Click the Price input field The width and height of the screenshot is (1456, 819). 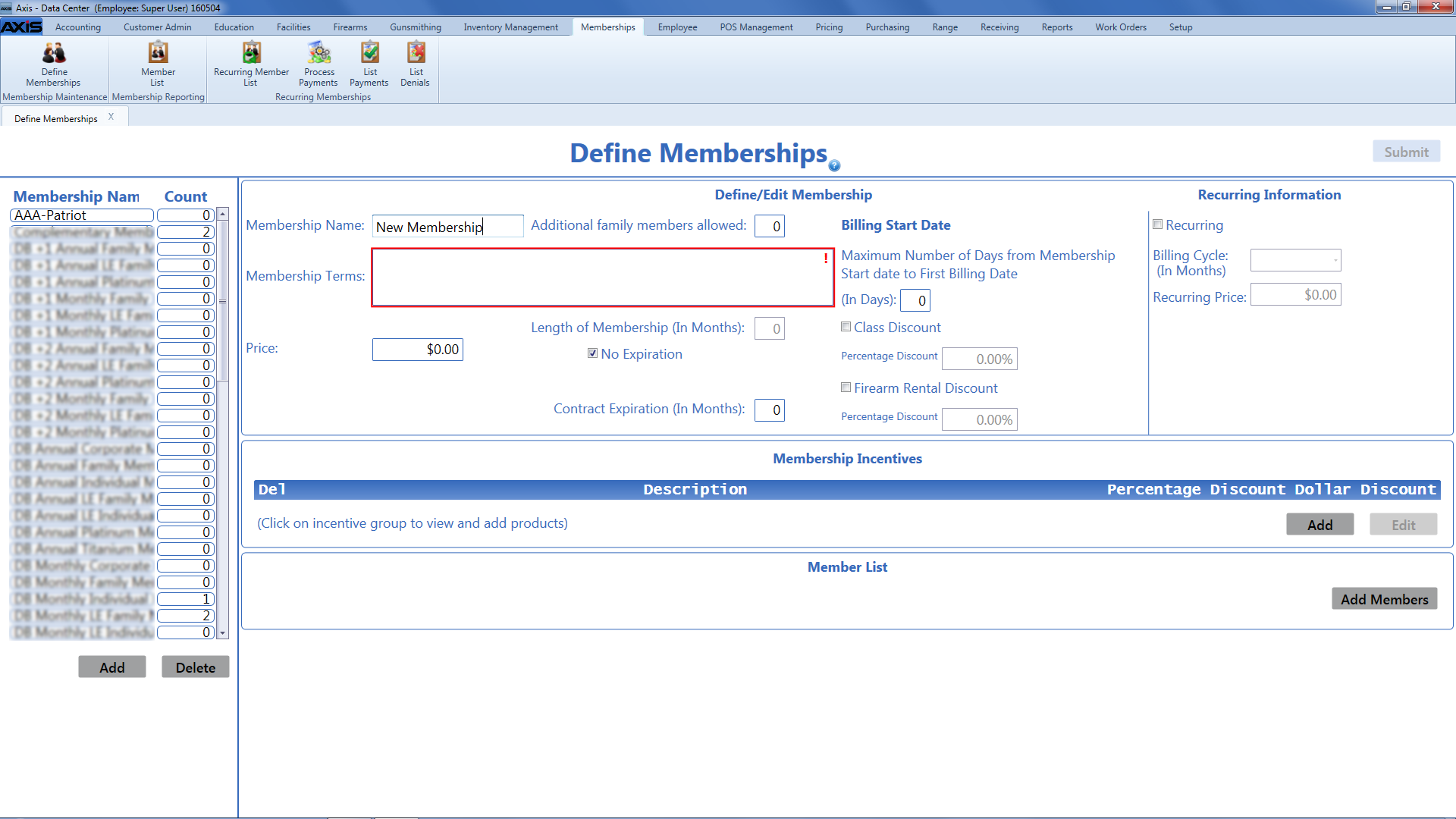(417, 350)
